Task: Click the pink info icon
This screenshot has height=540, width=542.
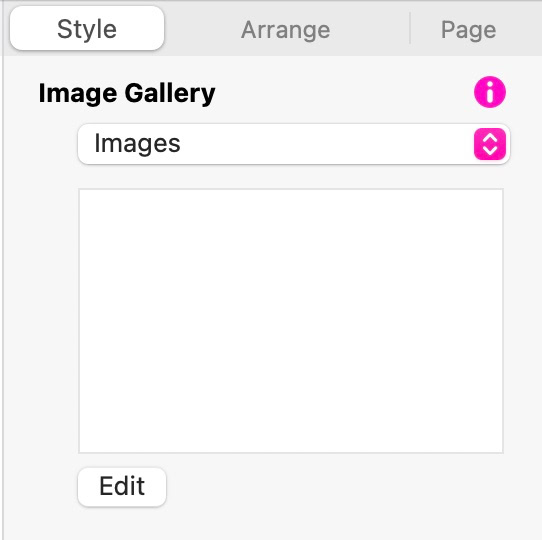Action: click(489, 92)
